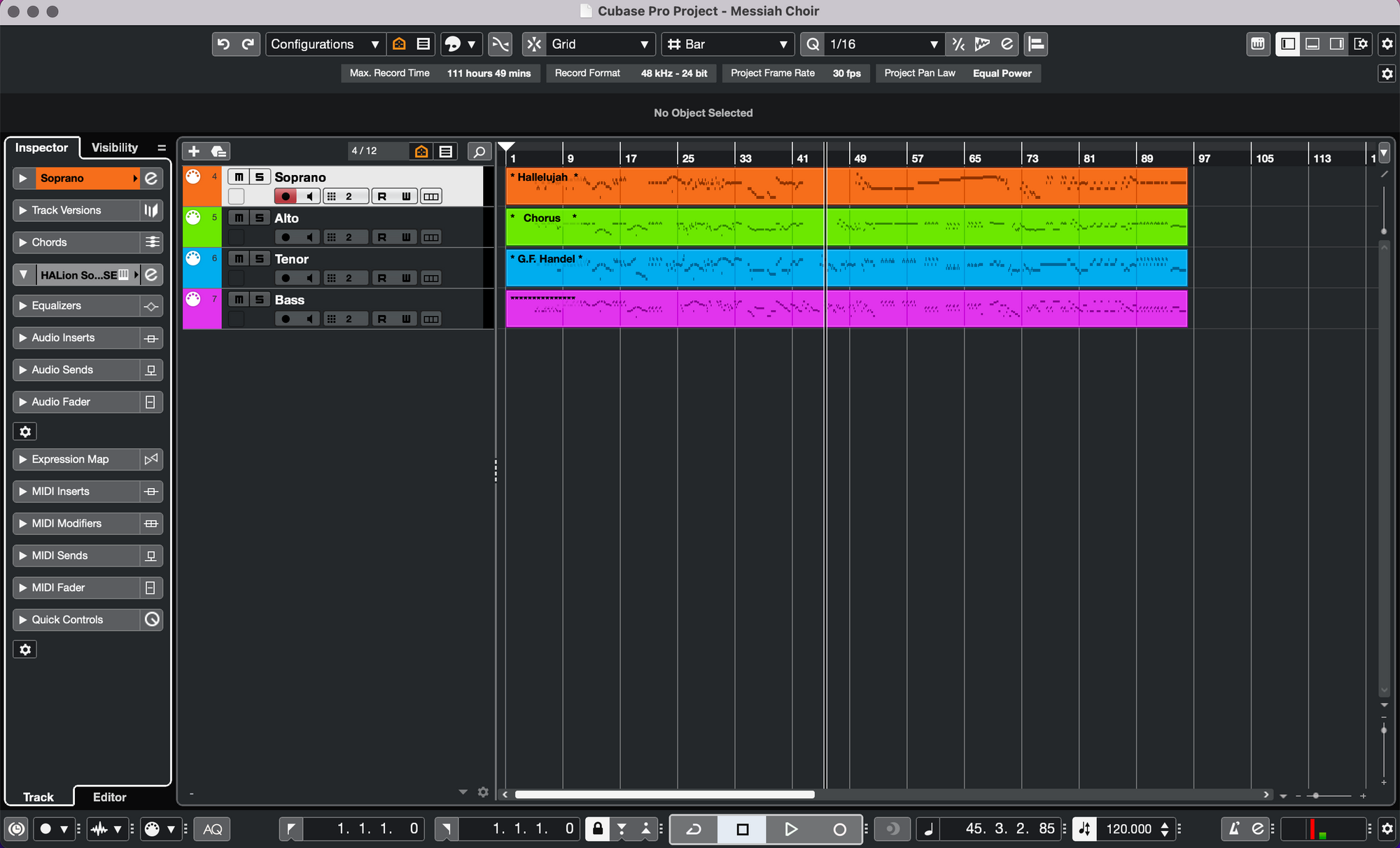Image resolution: width=1400 pixels, height=848 pixels.
Task: Open Quantize Panel 'e' icon
Action: coord(1007,44)
